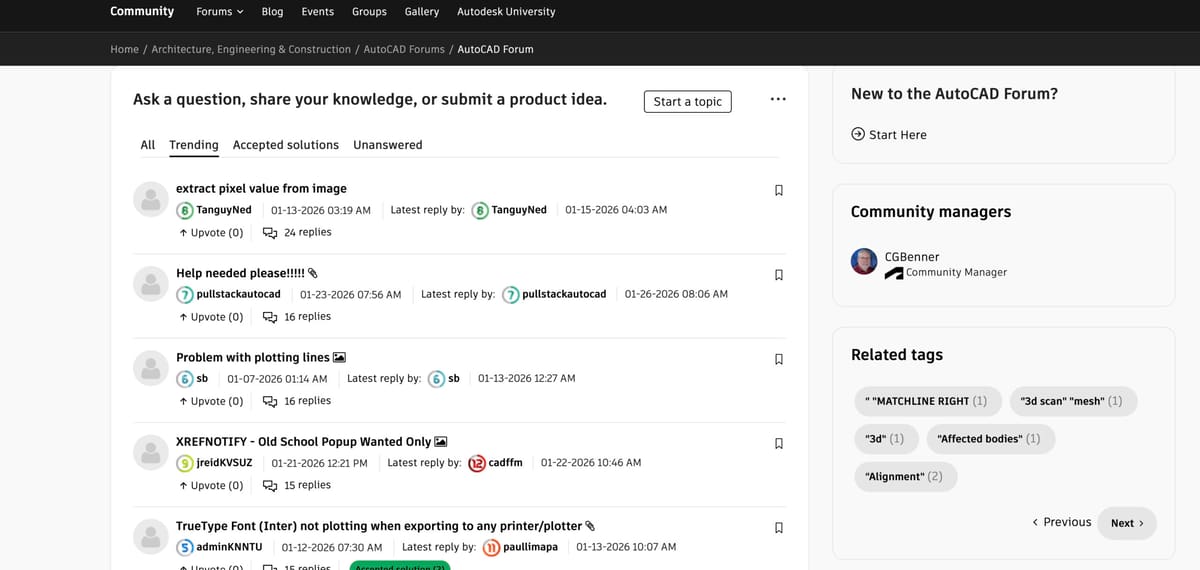
Task: Click the avatar beside 'Problem with plotting lines'
Action: [x=150, y=367]
